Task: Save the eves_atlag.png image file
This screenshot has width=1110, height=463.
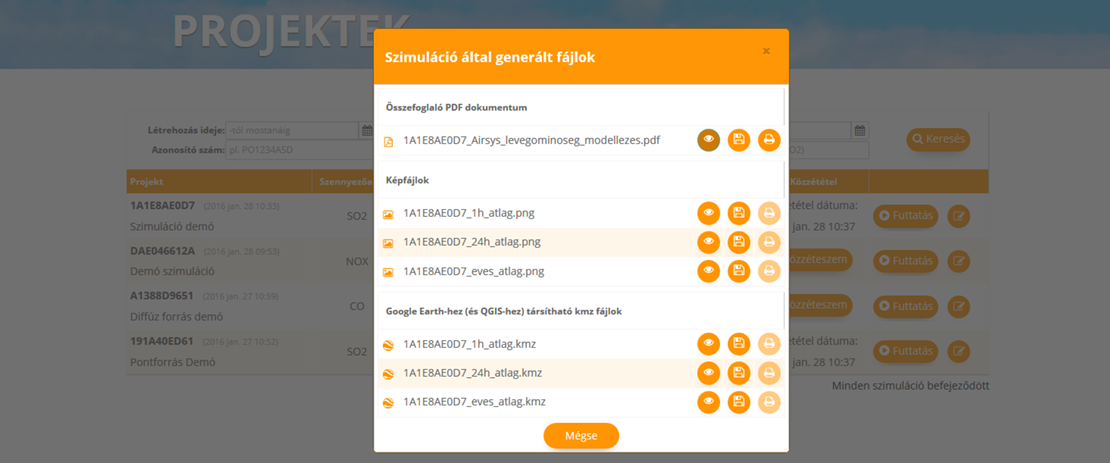Action: (x=739, y=270)
